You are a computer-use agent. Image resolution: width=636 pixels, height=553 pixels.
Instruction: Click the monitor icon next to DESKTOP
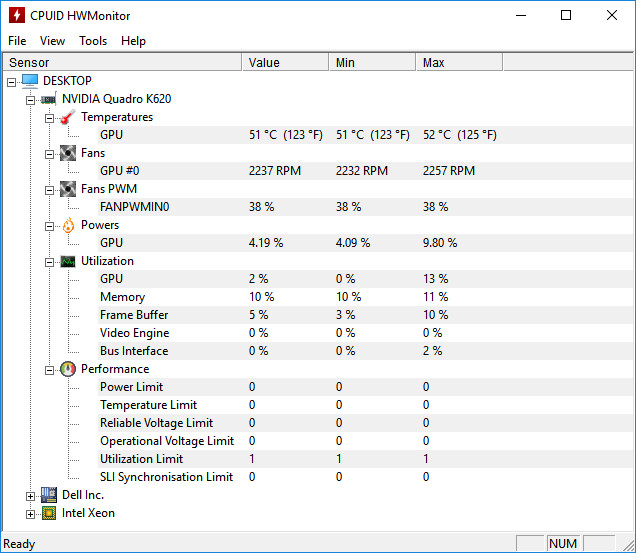click(30, 80)
